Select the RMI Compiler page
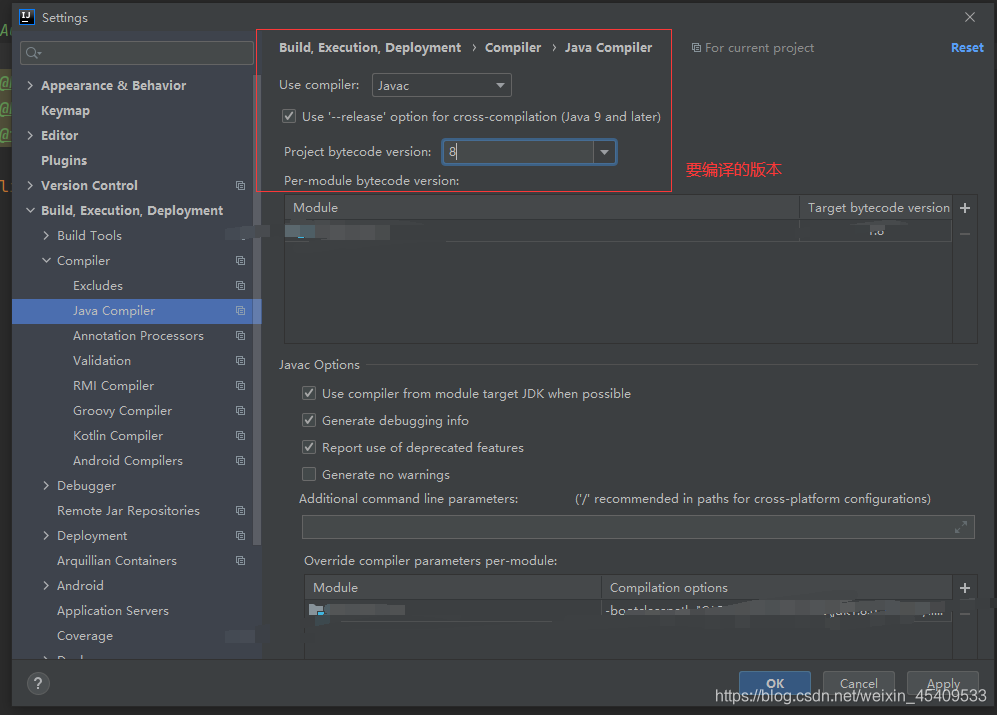997x715 pixels. click(113, 385)
